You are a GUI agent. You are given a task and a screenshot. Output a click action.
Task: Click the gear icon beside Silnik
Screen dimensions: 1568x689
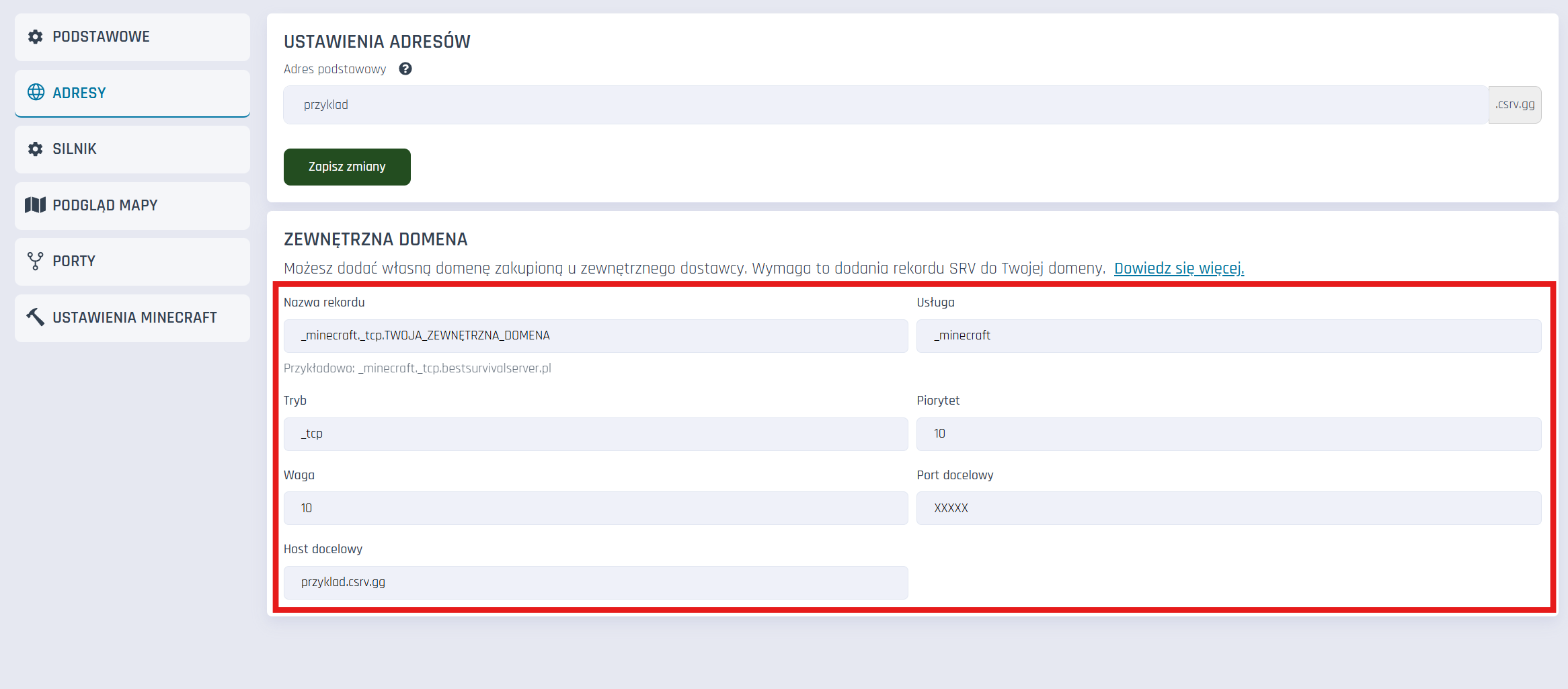36,149
